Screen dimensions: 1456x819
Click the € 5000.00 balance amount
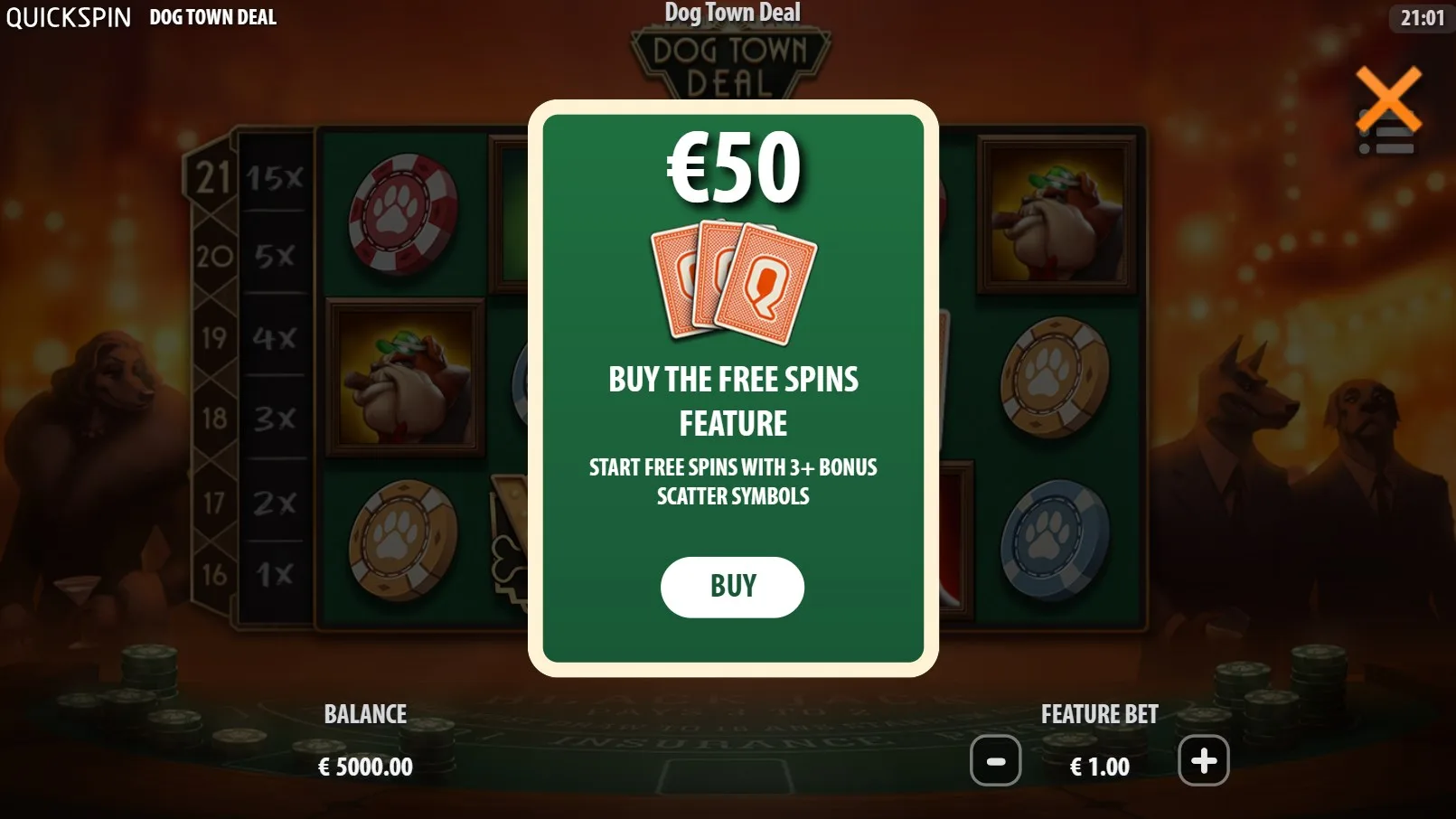coord(365,767)
